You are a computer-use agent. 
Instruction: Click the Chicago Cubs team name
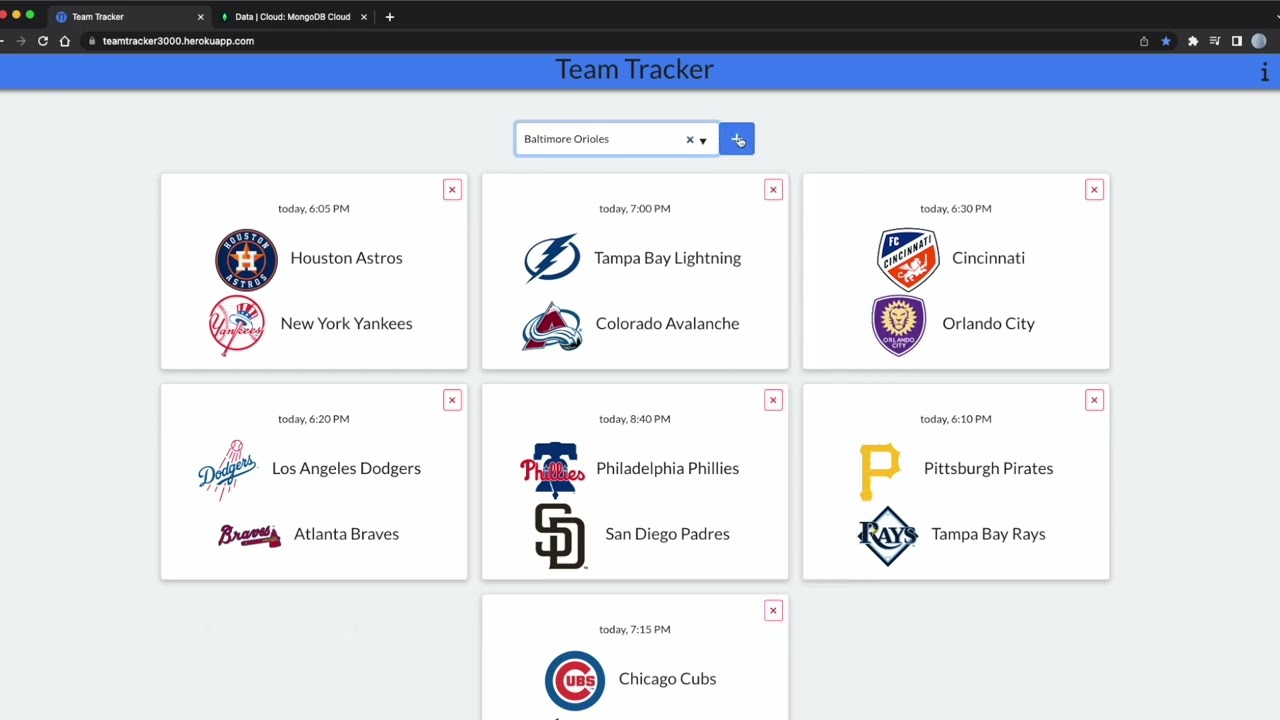click(x=667, y=679)
